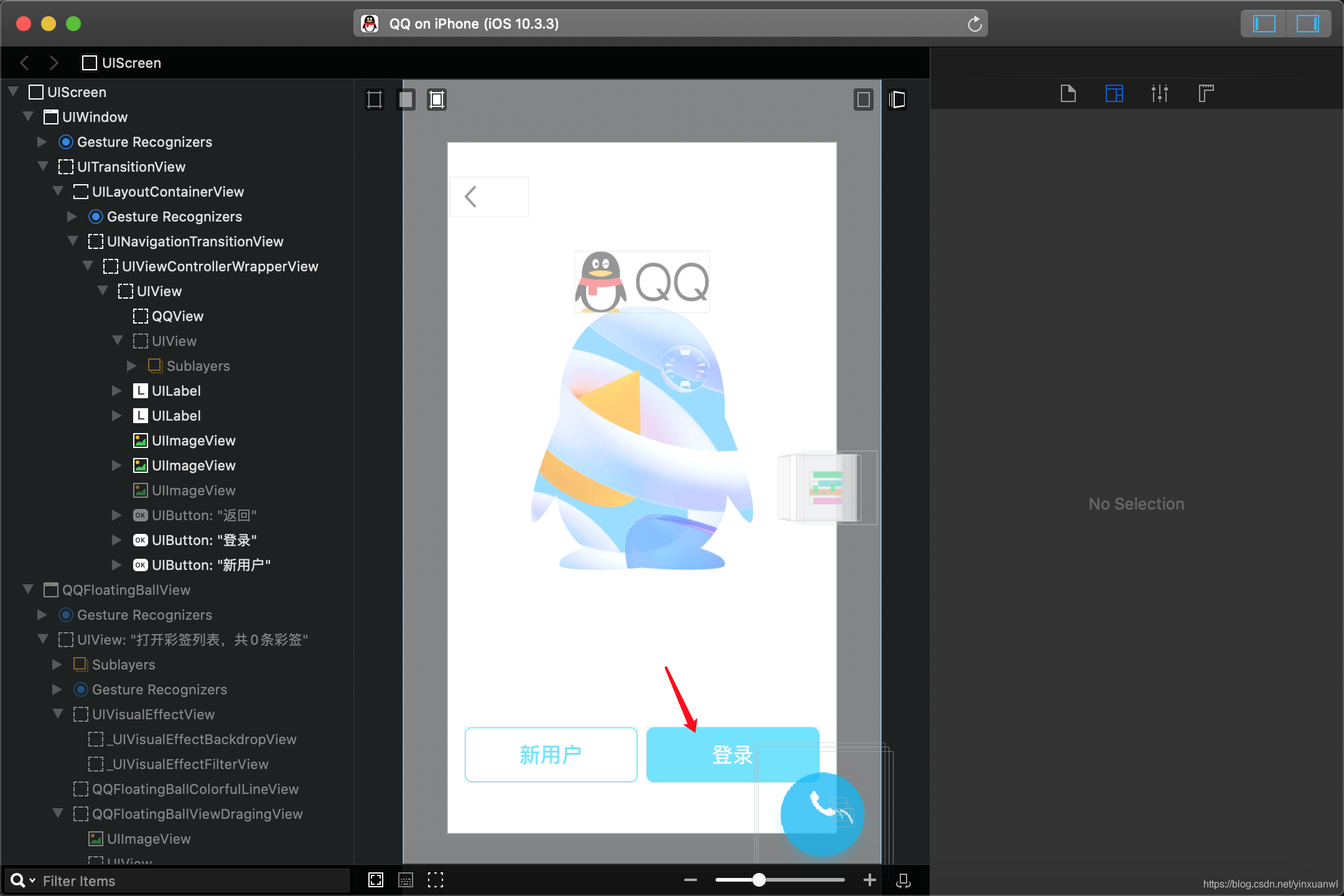Click the zoom to fit icon
Screen dimensions: 1344x896
click(376, 880)
